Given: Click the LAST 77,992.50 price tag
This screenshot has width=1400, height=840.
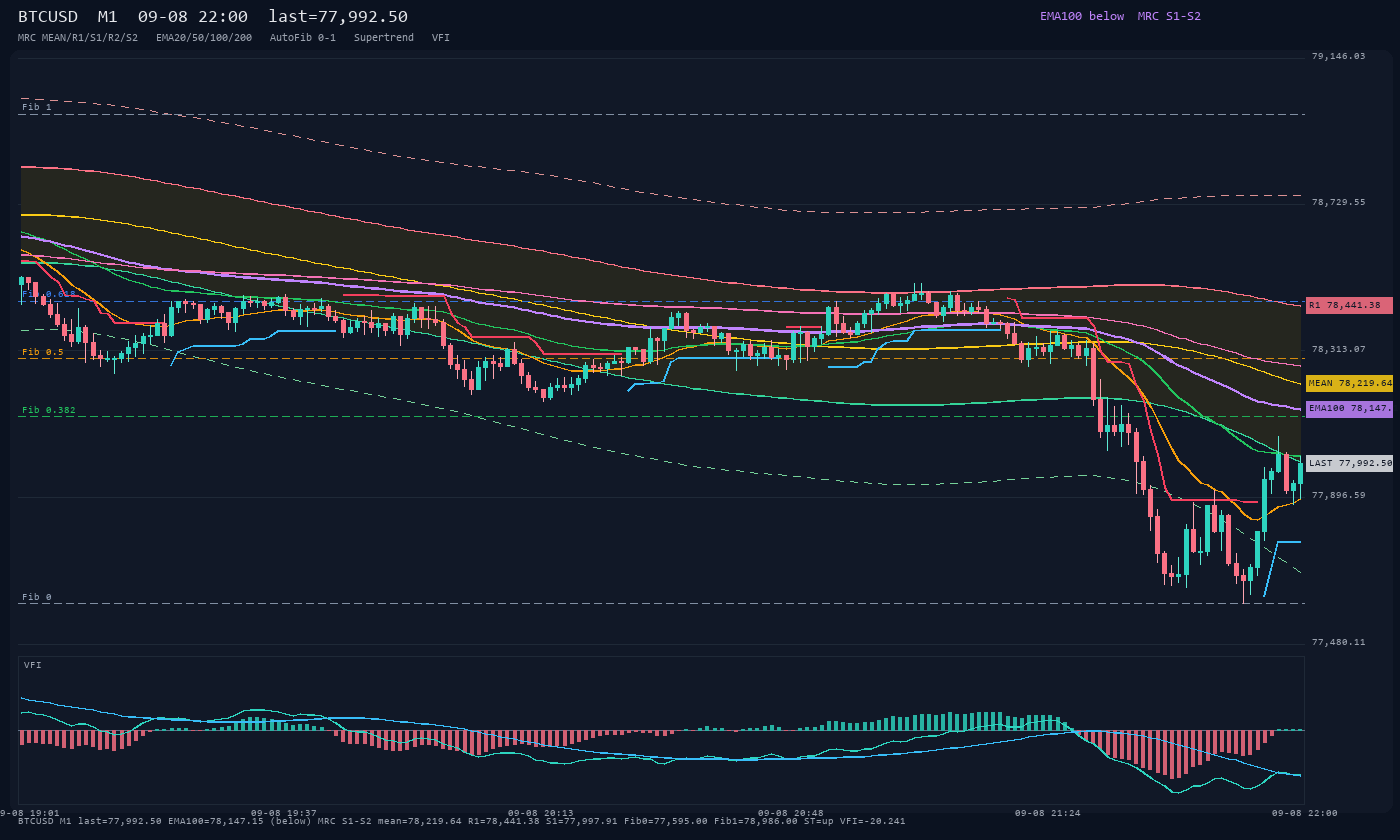Looking at the screenshot, I should click(1349, 463).
